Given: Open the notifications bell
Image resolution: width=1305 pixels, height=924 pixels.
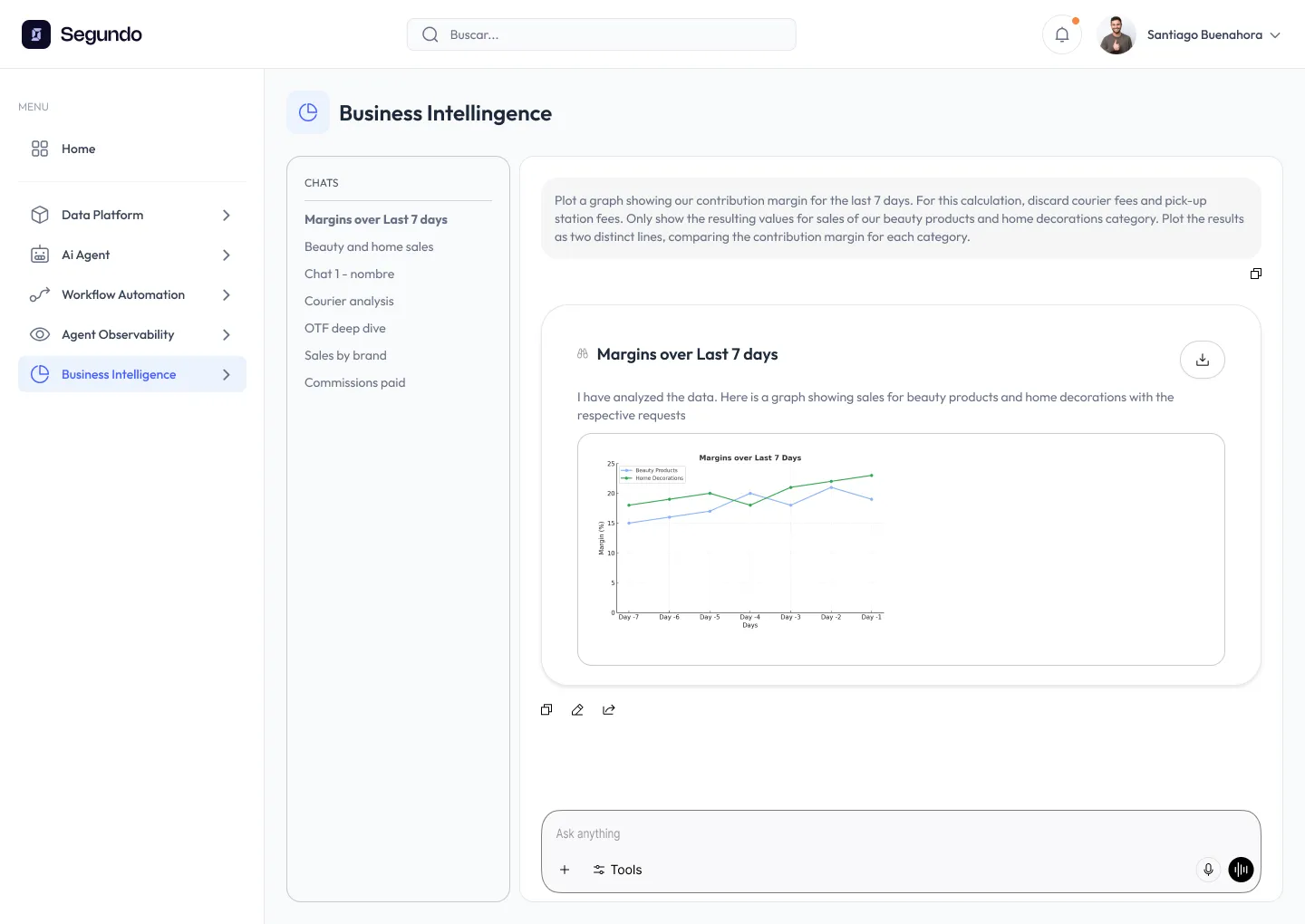Looking at the screenshot, I should point(1061,34).
